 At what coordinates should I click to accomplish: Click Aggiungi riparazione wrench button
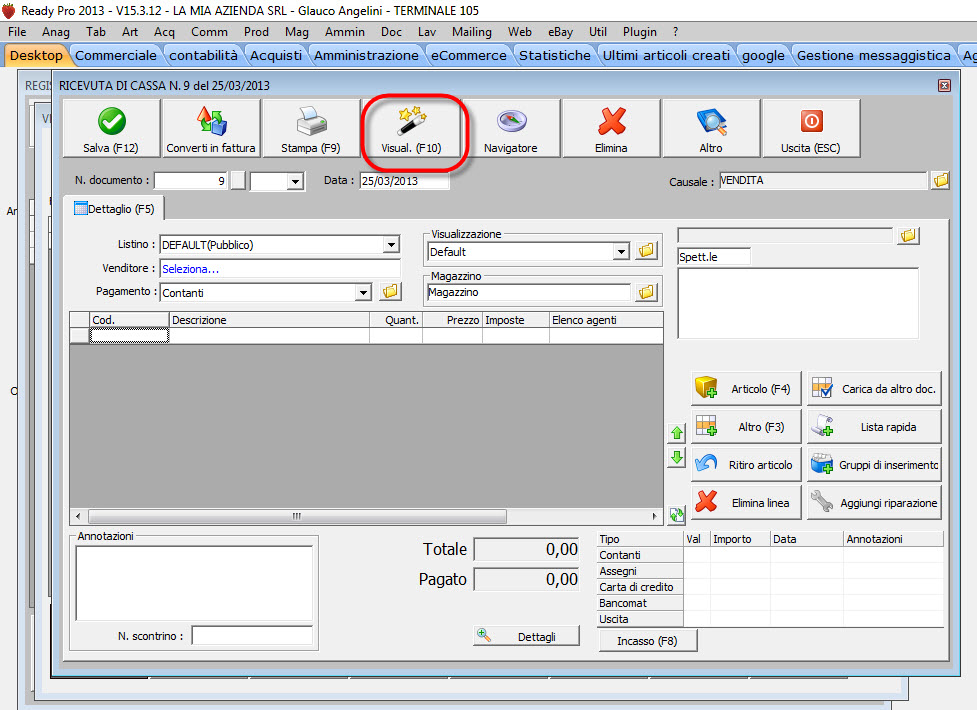point(874,502)
